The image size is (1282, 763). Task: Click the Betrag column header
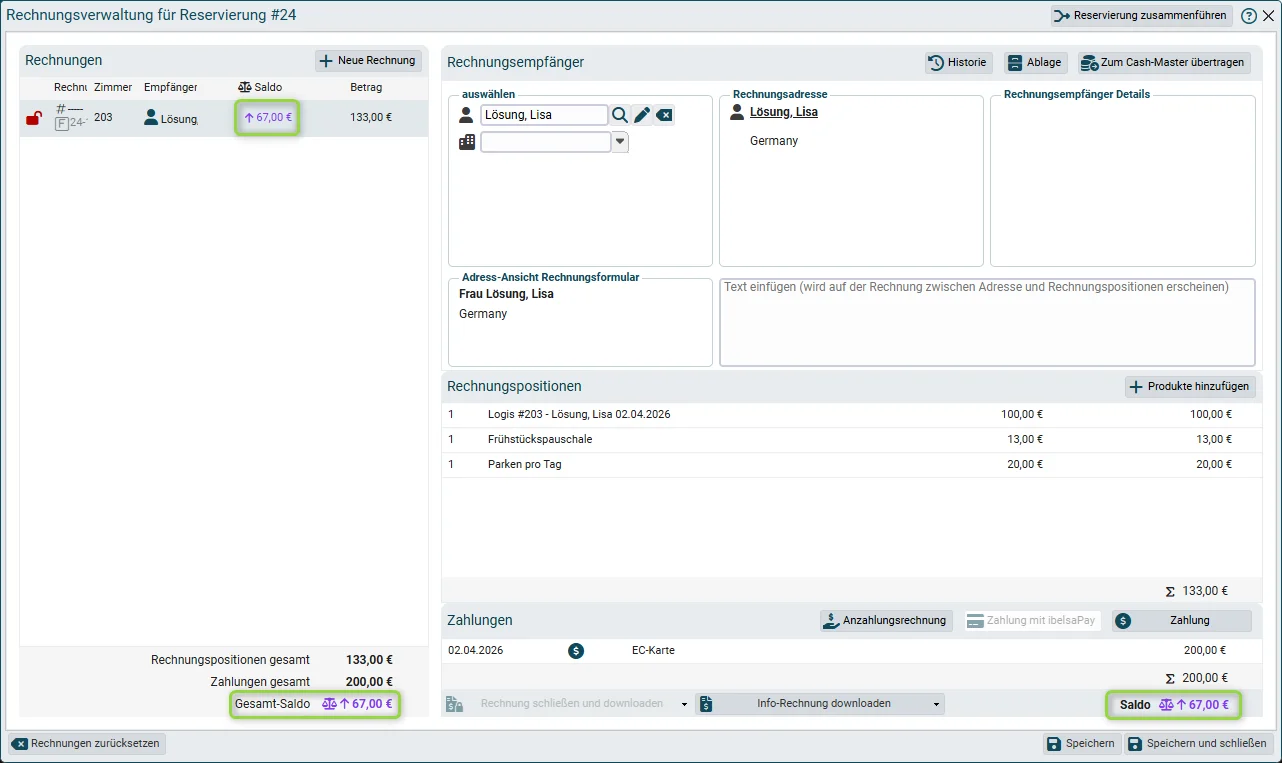click(366, 87)
